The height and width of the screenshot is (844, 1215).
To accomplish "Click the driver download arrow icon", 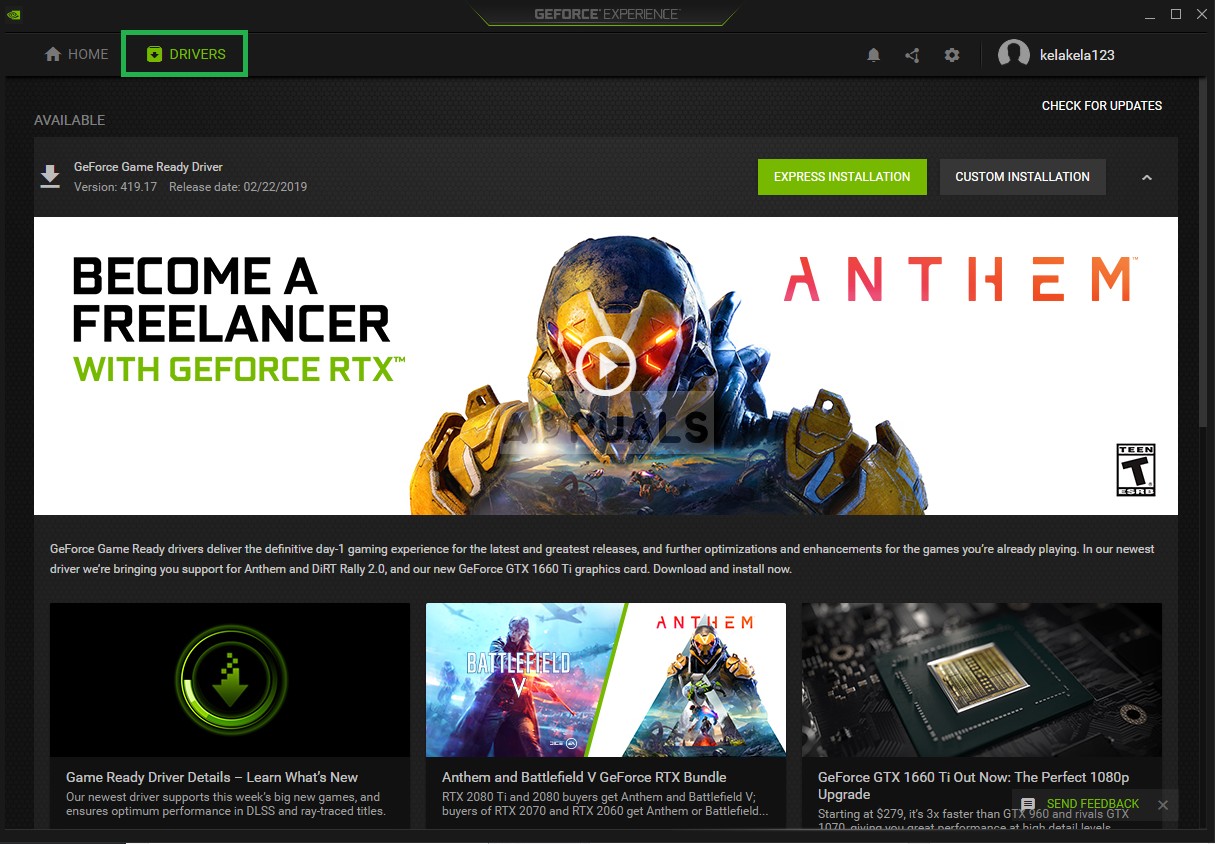I will click(x=50, y=176).
